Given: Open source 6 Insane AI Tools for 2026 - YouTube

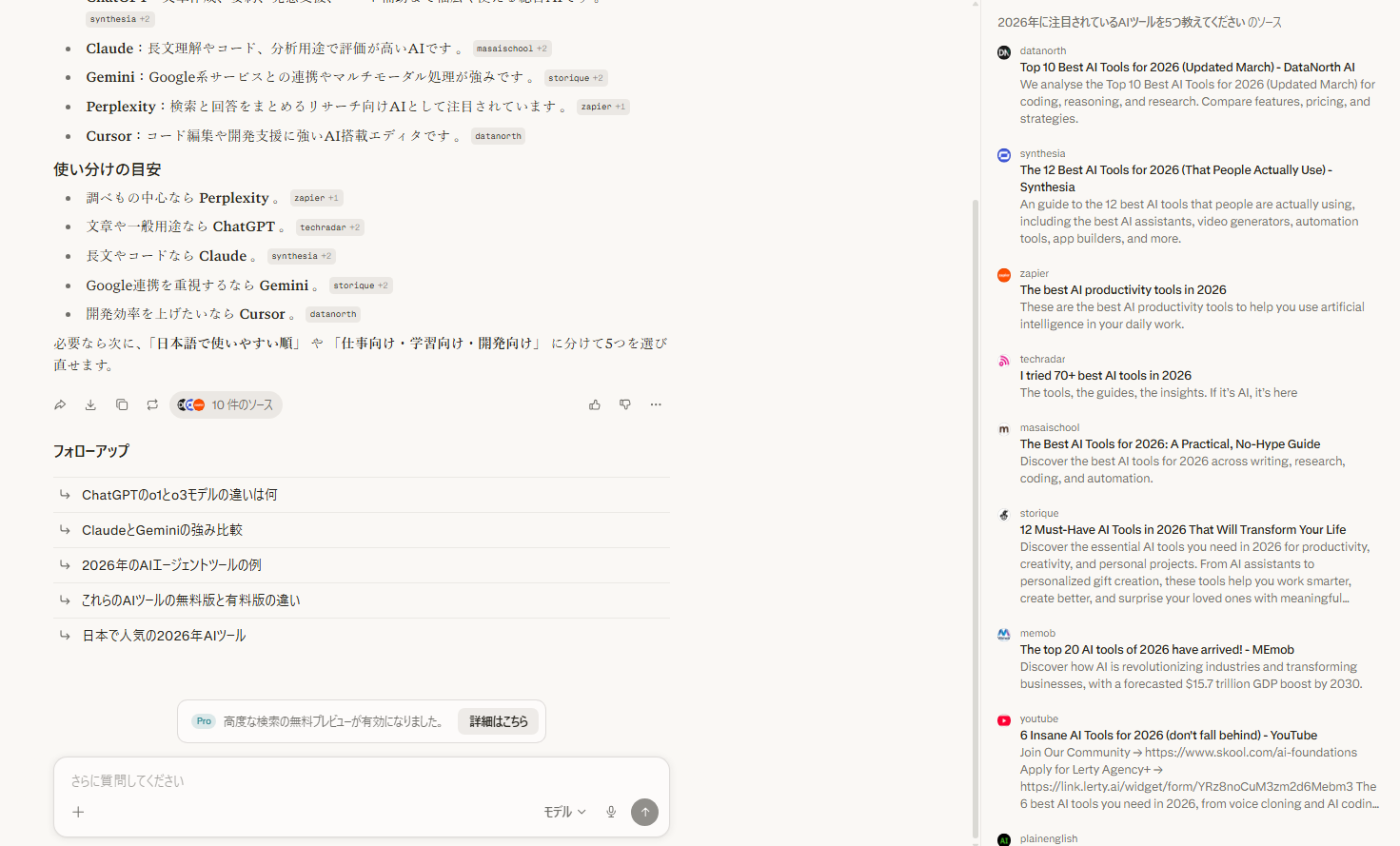Looking at the screenshot, I should (1169, 736).
